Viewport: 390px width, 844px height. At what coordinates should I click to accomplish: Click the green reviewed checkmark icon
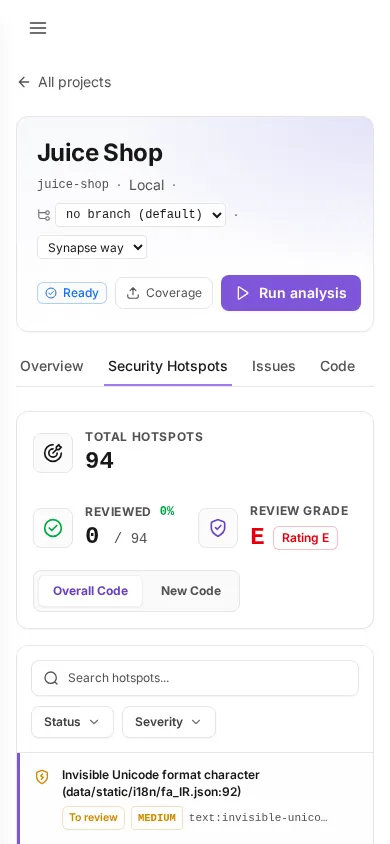coord(53,528)
